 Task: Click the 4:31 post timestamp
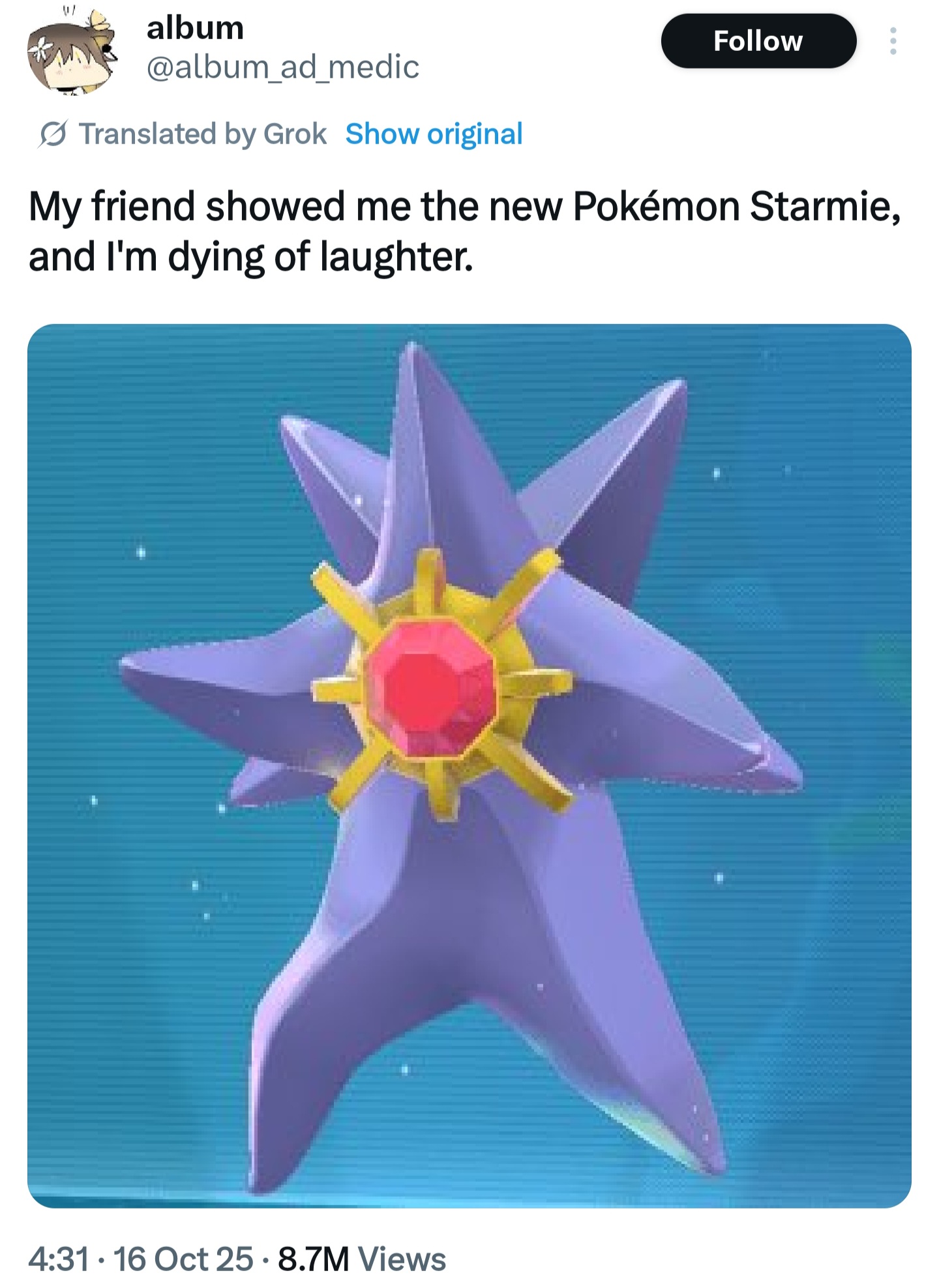[58, 1259]
